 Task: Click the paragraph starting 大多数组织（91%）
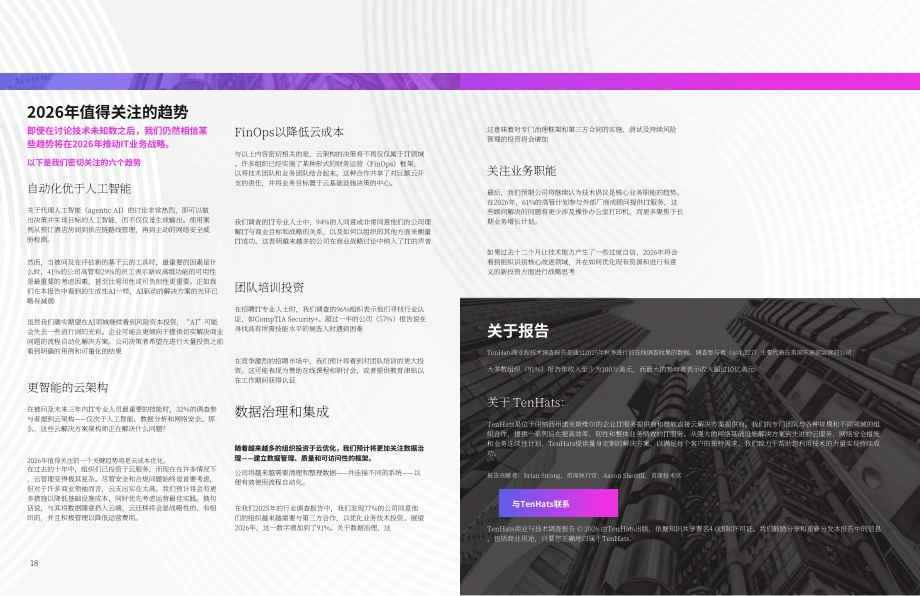[621, 369]
